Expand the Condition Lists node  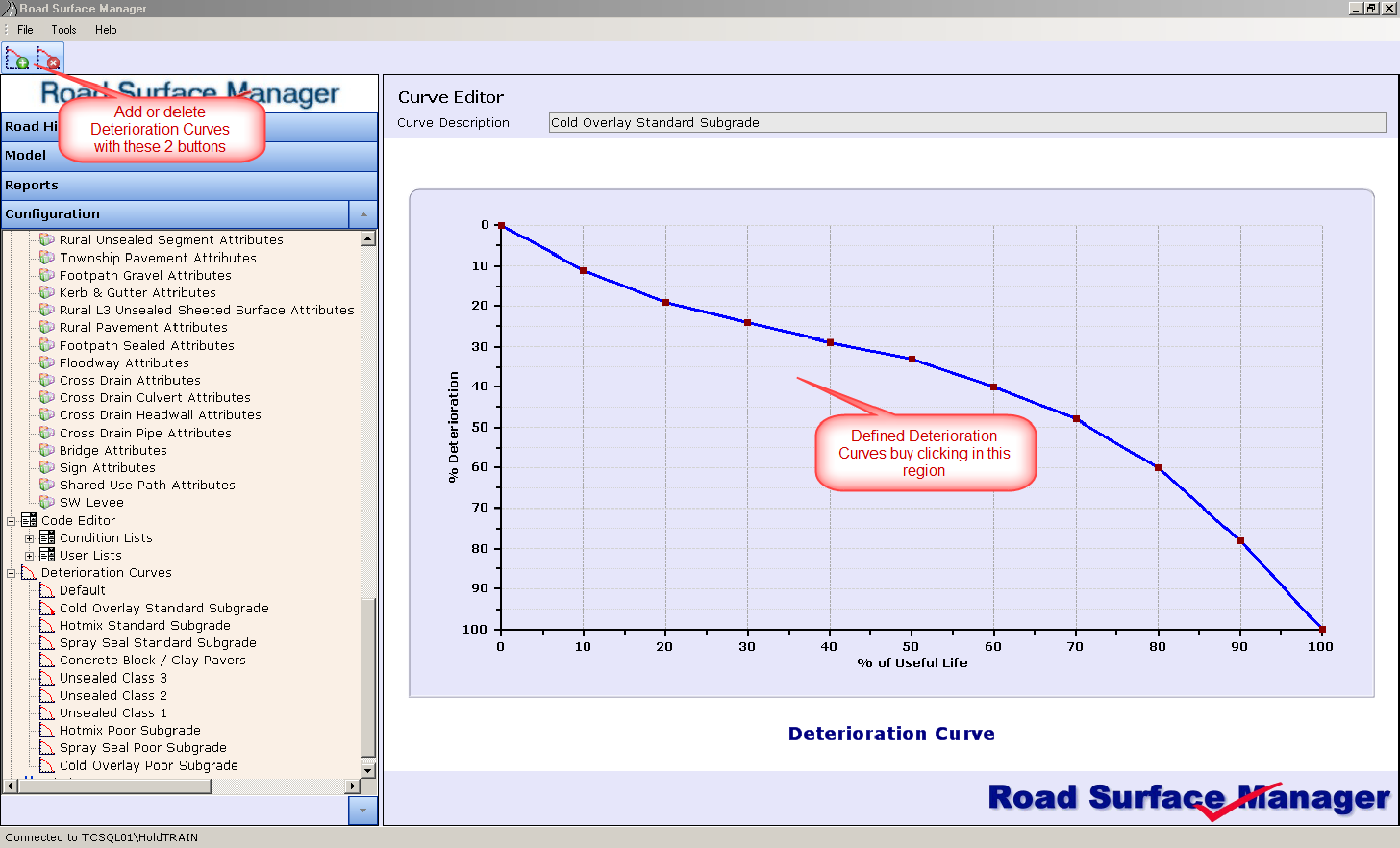click(x=29, y=538)
